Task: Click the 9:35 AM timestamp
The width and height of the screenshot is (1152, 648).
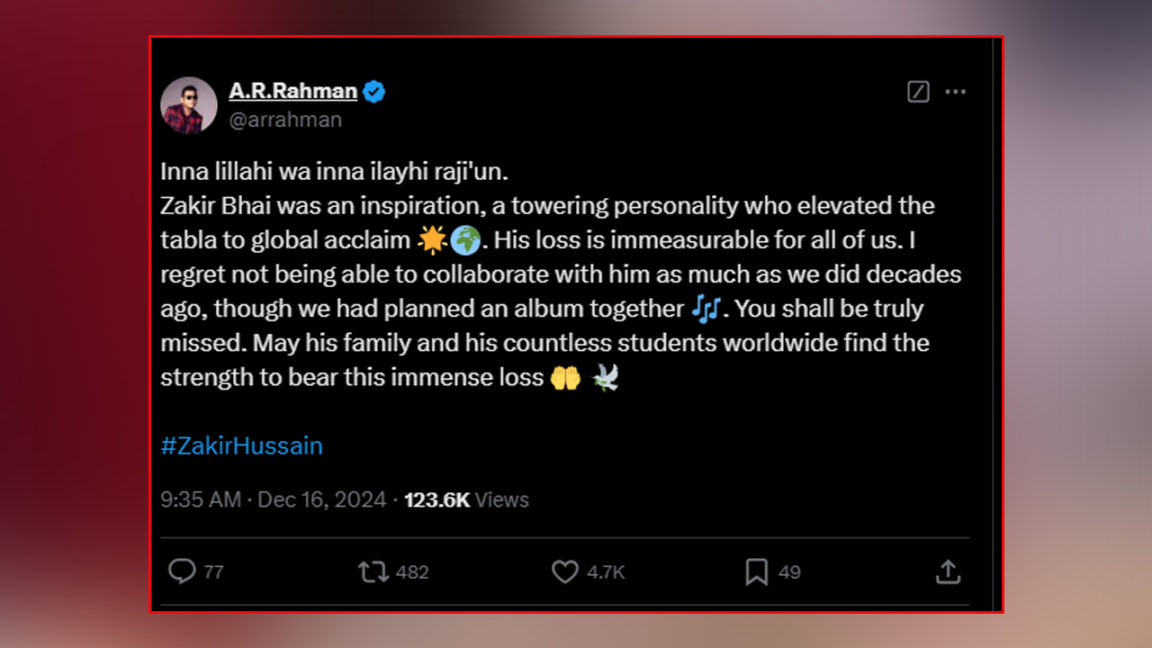Action: pos(200,500)
